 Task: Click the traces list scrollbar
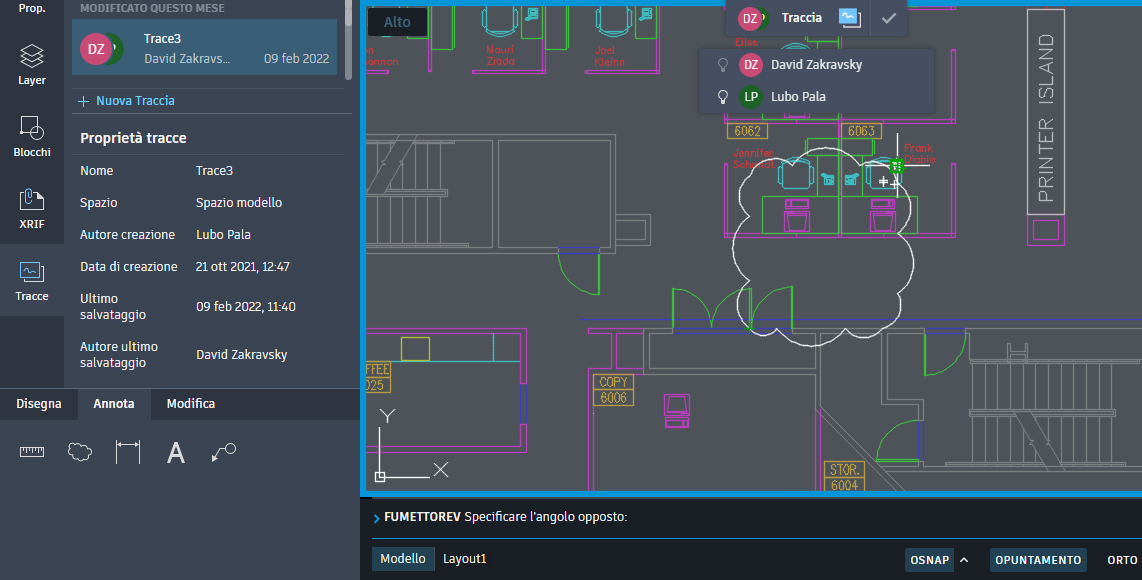(348, 40)
